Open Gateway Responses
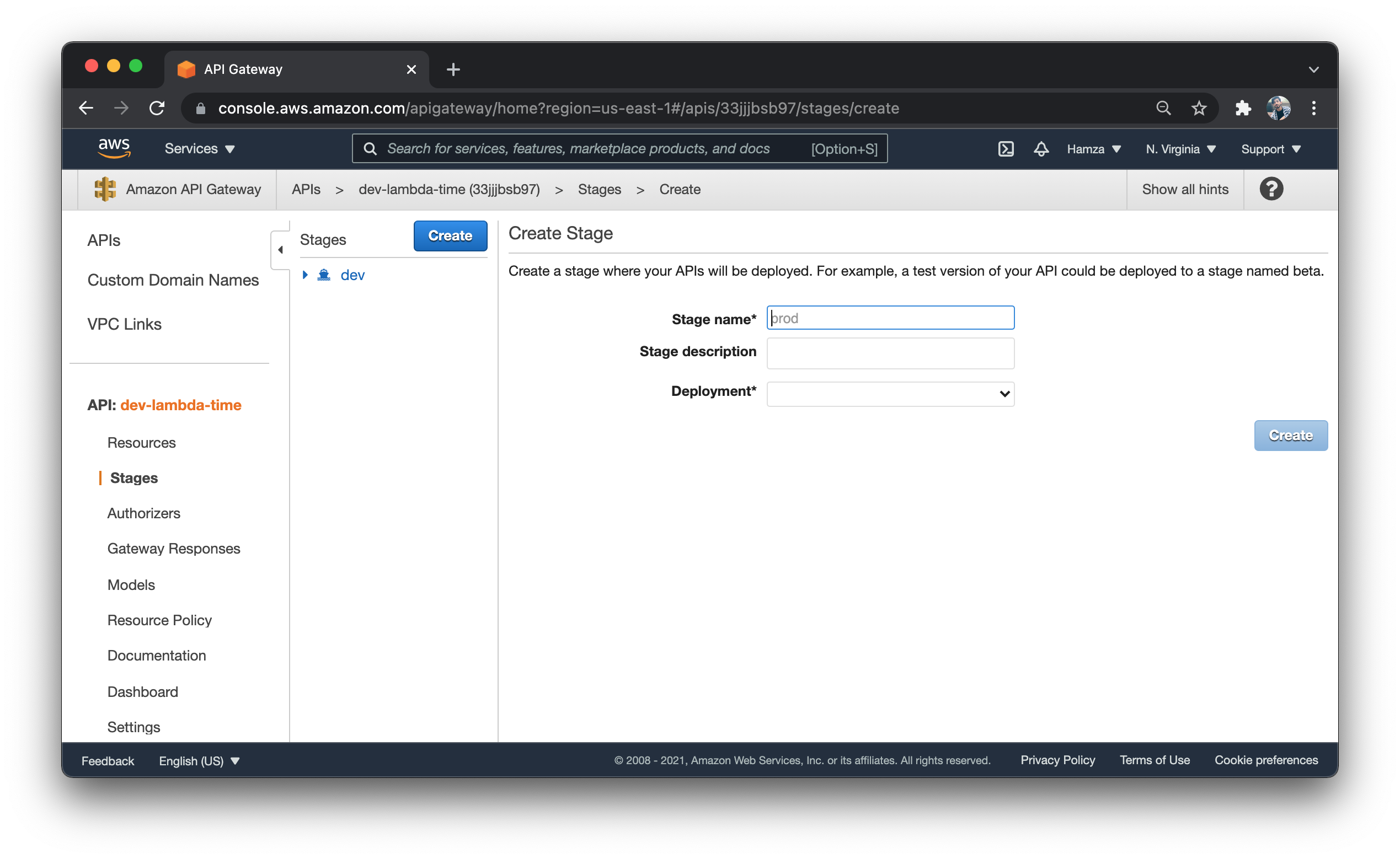The image size is (1400, 859). tap(174, 548)
